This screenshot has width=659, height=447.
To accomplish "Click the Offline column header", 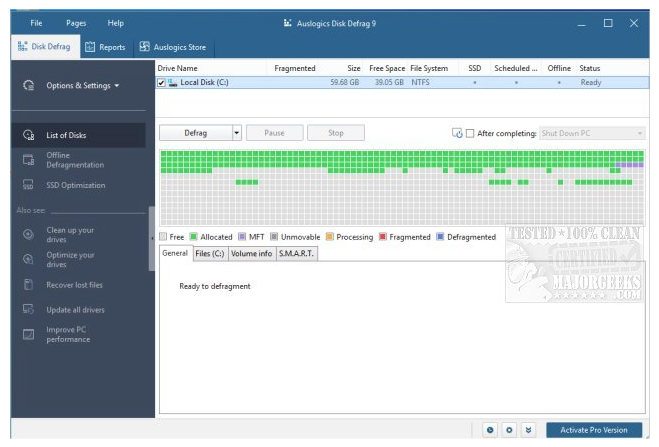I will (x=559, y=68).
